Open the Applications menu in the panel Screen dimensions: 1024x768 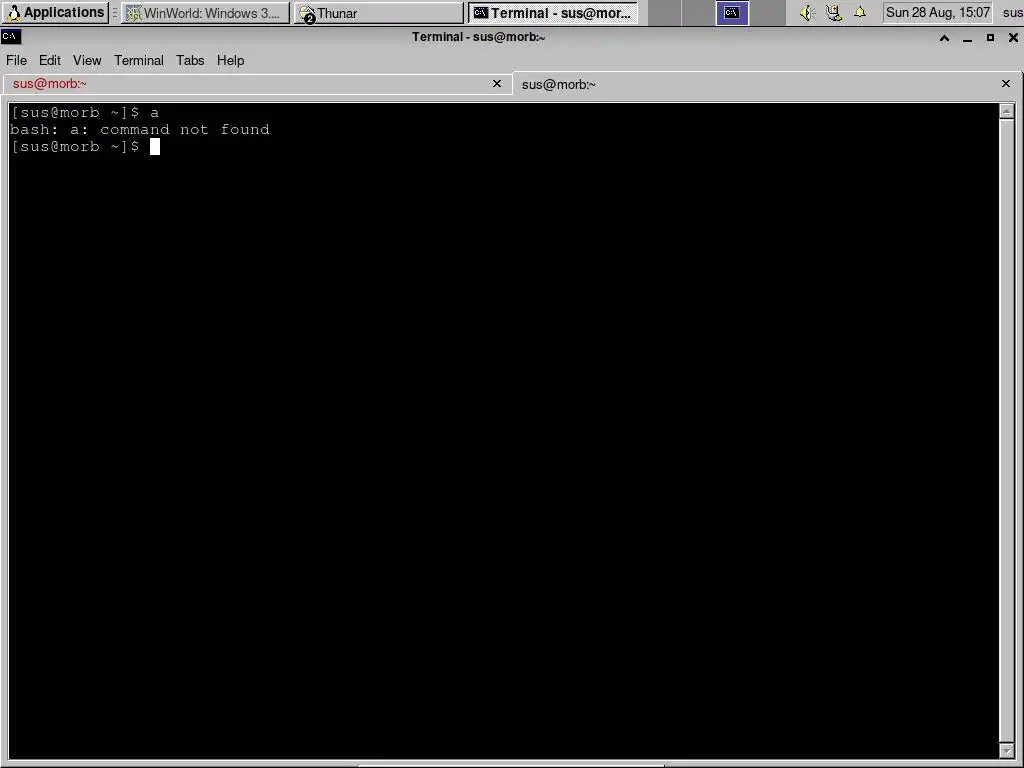(56, 12)
